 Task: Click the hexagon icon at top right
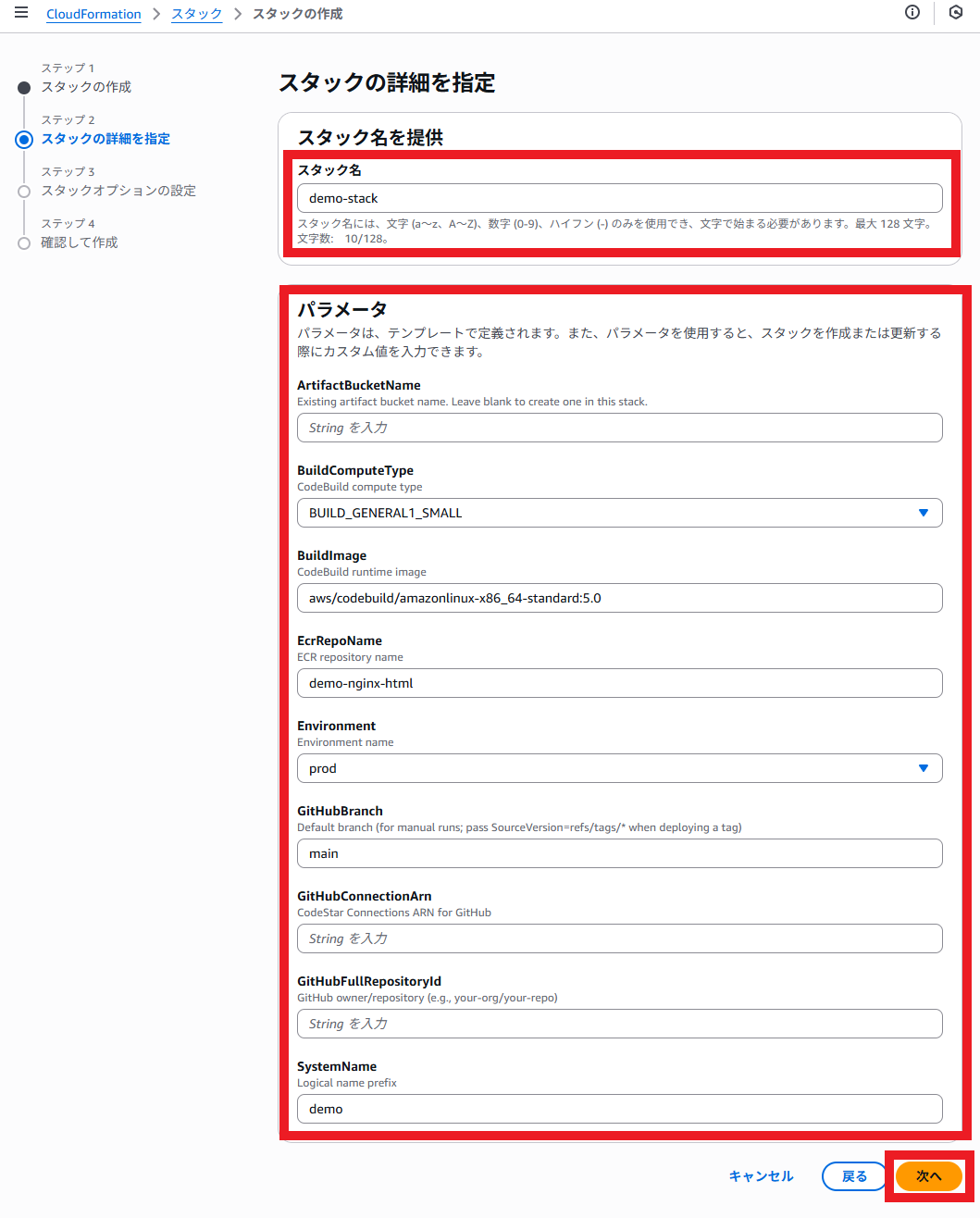tap(956, 13)
